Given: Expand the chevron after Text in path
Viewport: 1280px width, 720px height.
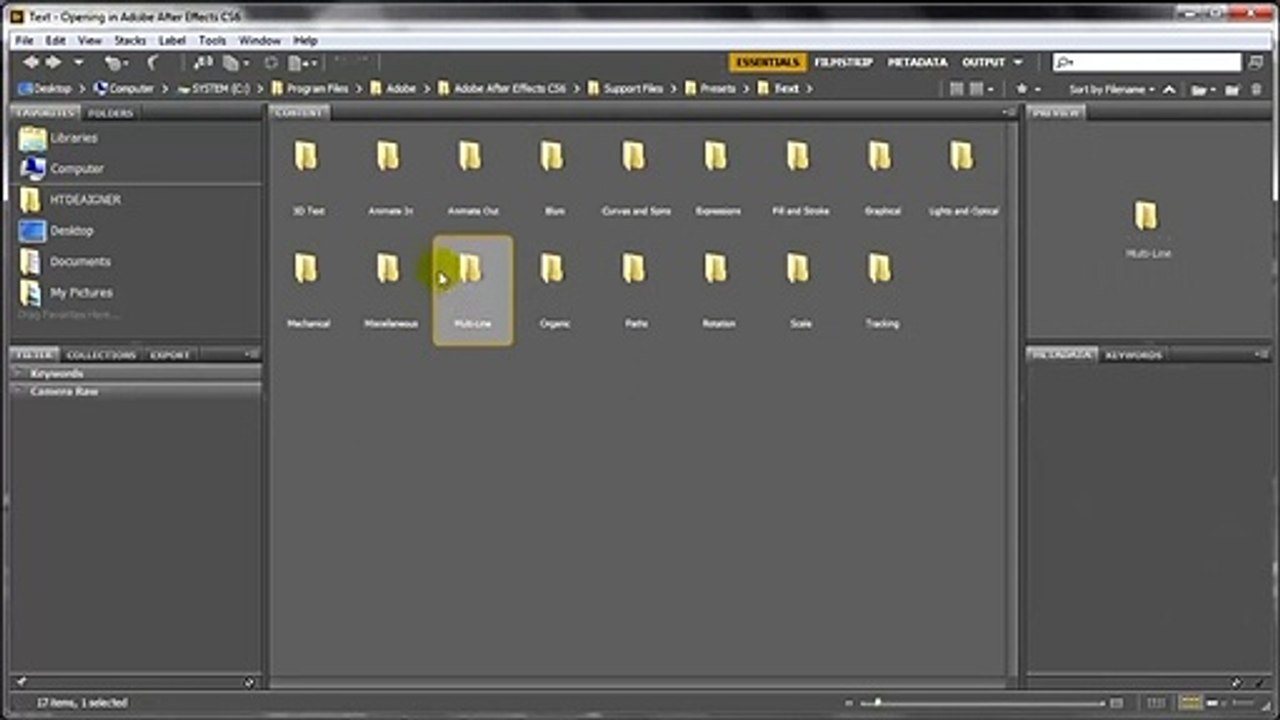Looking at the screenshot, I should point(809,89).
